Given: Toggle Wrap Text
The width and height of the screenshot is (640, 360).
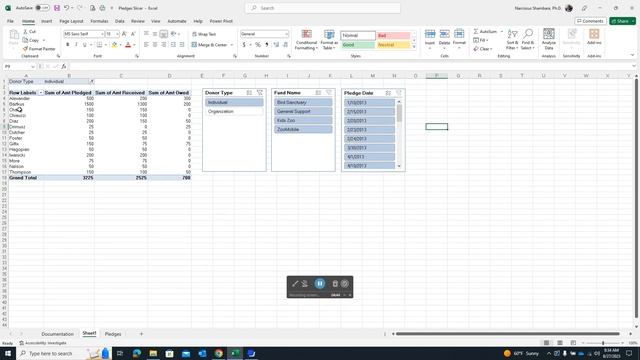Looking at the screenshot, I should [x=204, y=34].
